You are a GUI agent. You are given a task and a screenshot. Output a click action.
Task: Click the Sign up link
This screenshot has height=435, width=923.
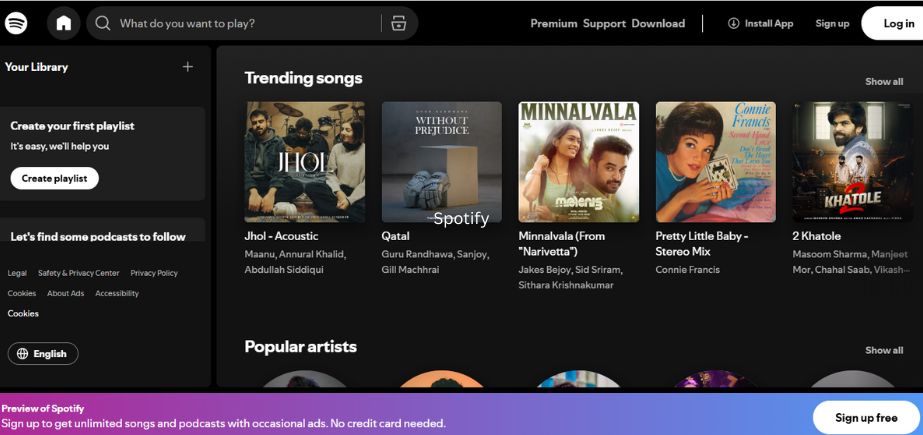(832, 24)
